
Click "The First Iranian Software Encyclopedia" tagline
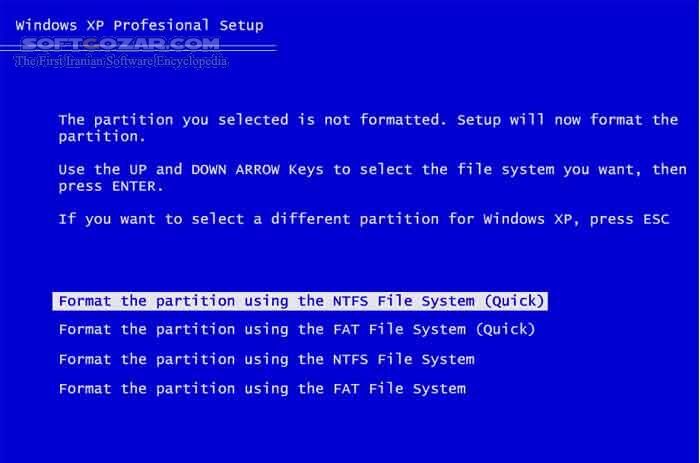[121, 61]
